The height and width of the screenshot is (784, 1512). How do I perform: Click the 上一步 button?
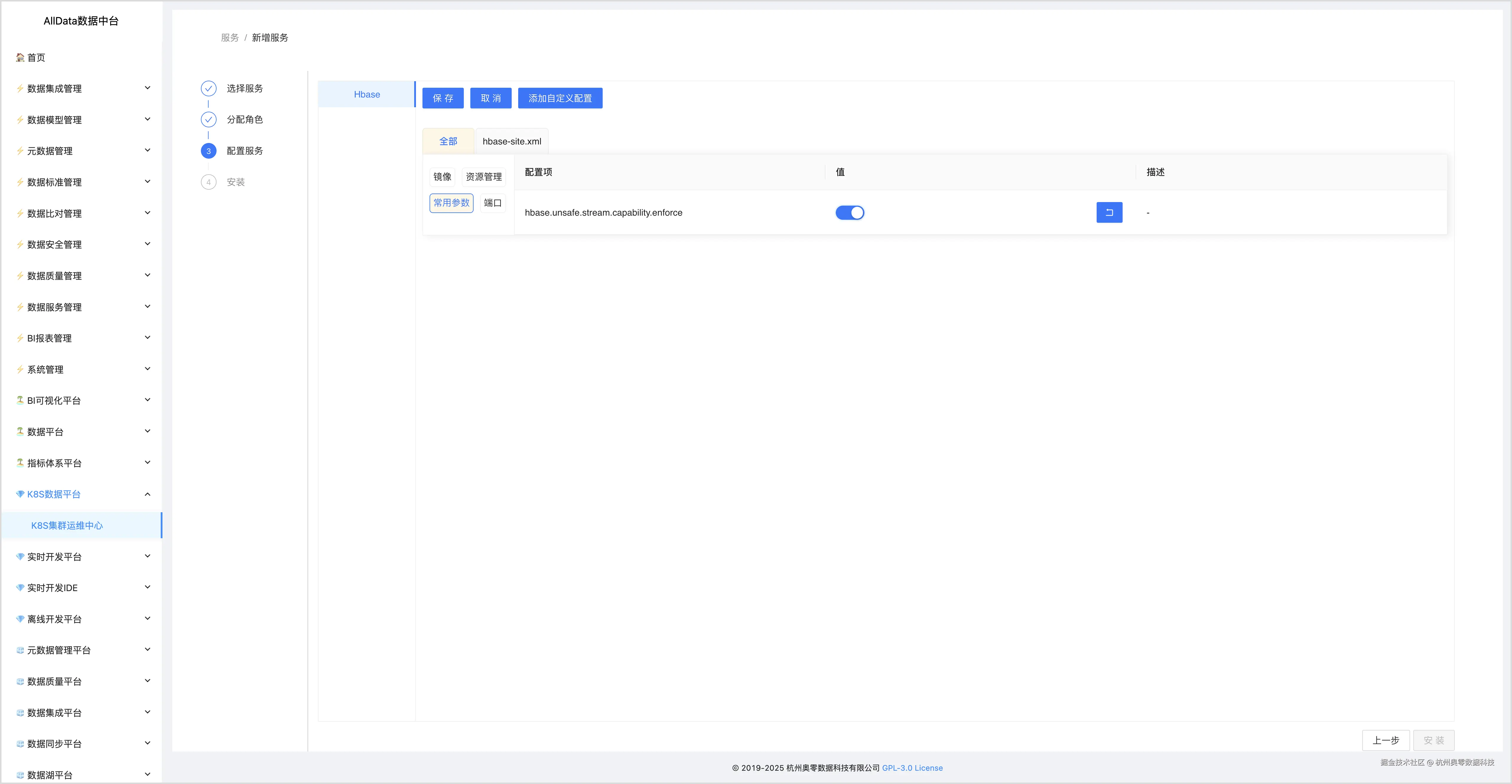[x=1385, y=741]
